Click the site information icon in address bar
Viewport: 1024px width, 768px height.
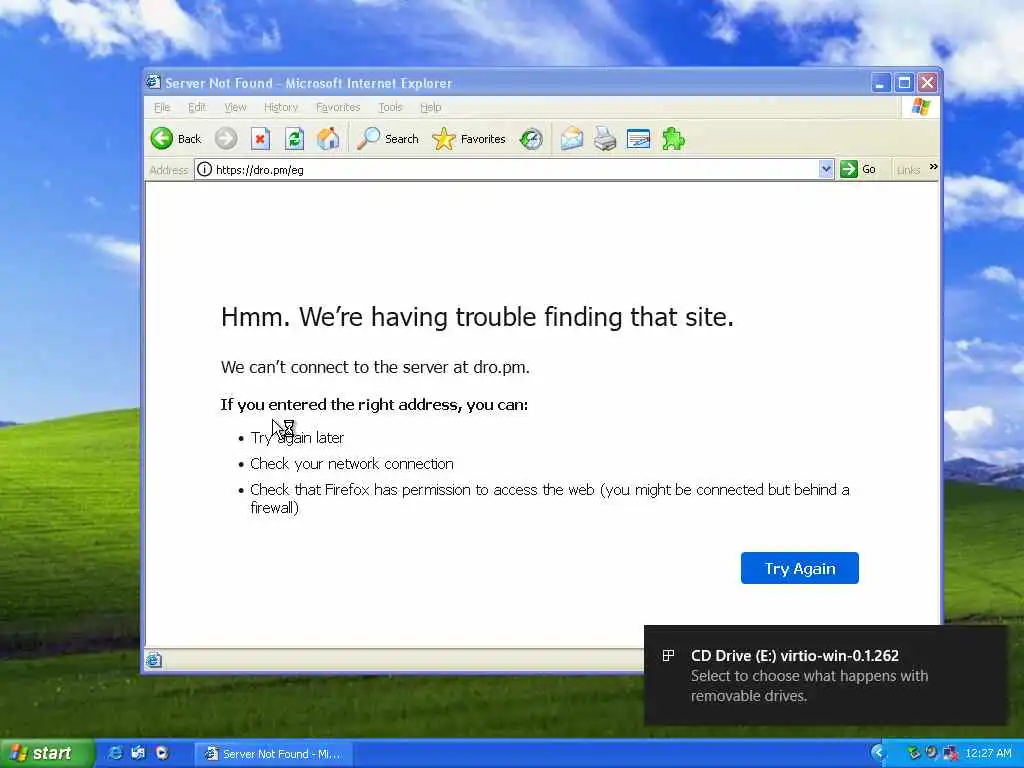tap(204, 169)
